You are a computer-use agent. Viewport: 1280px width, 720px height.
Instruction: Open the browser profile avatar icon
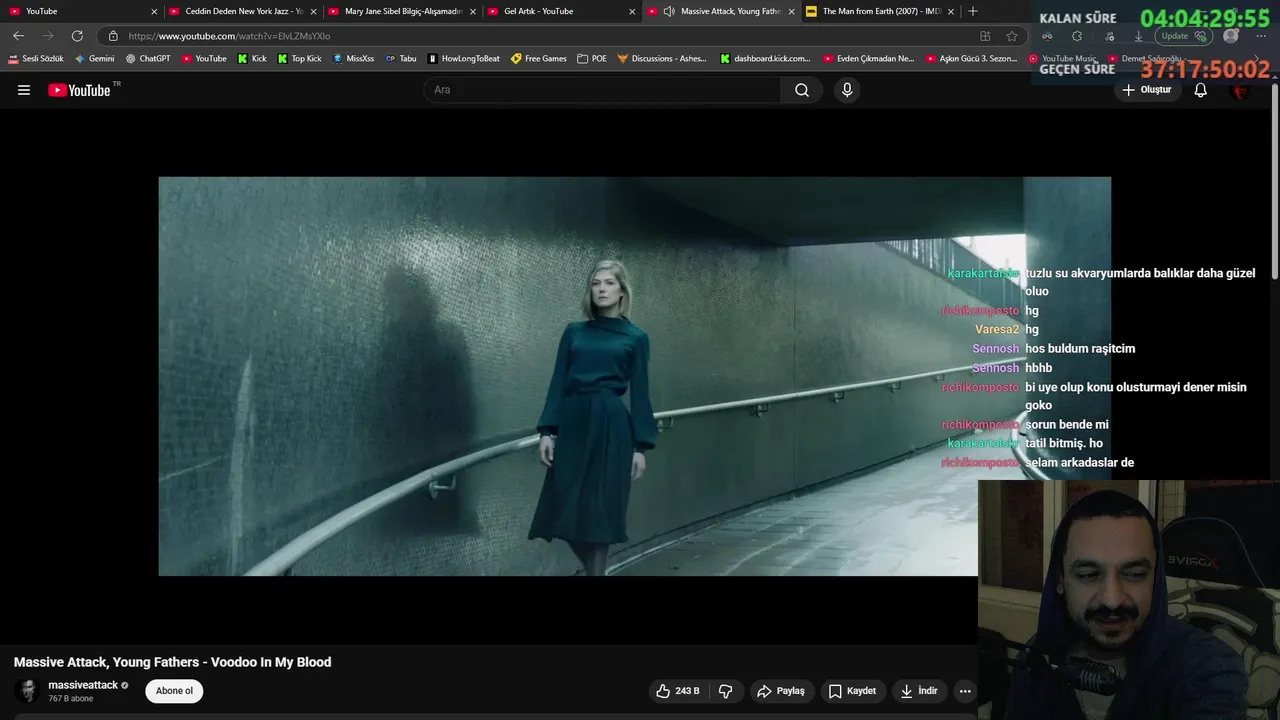[1231, 36]
